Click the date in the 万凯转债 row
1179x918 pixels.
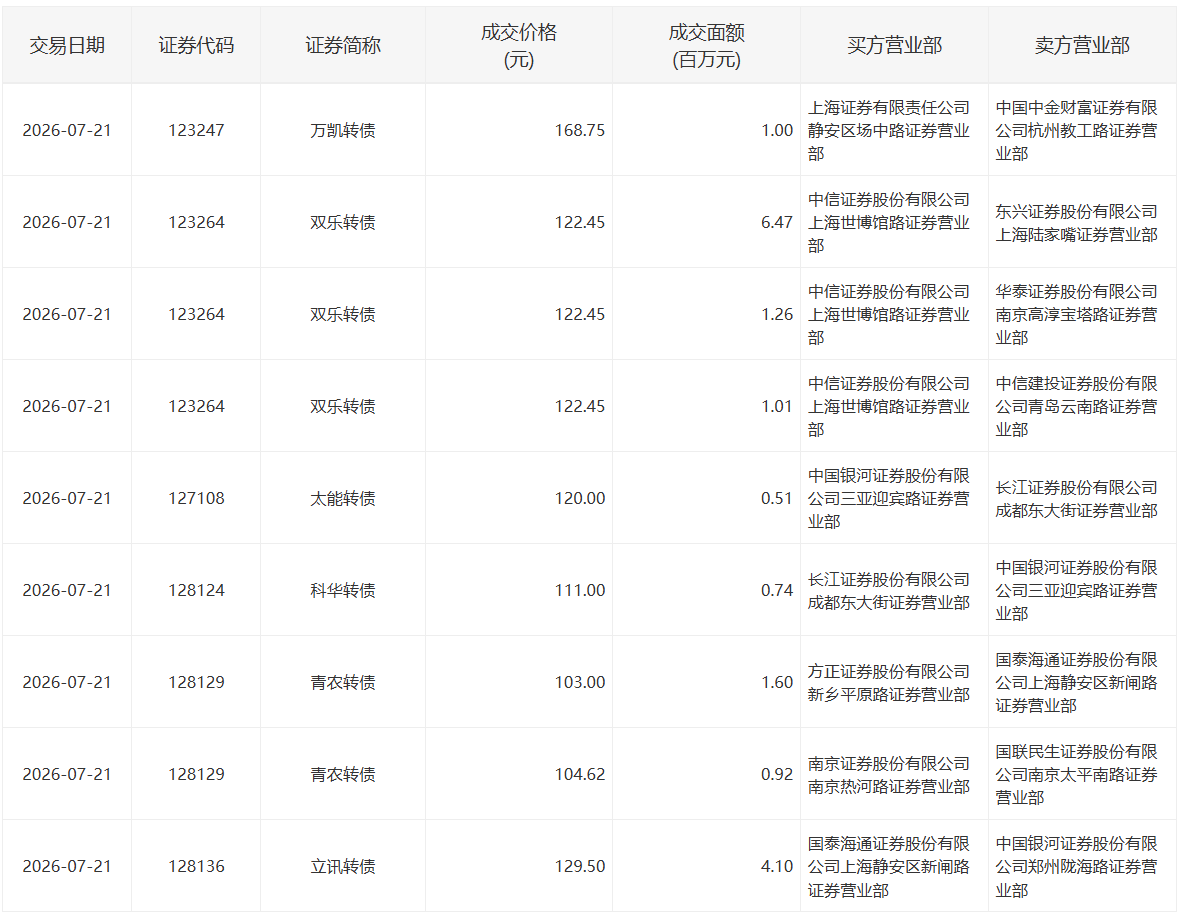pos(67,130)
